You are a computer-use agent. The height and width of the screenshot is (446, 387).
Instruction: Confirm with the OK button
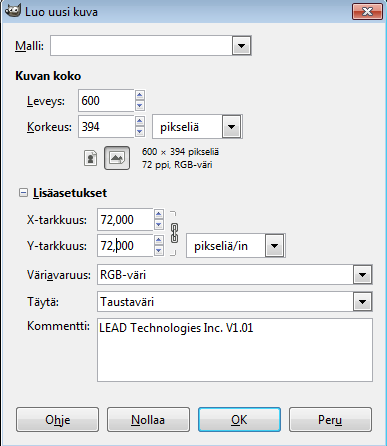click(239, 420)
